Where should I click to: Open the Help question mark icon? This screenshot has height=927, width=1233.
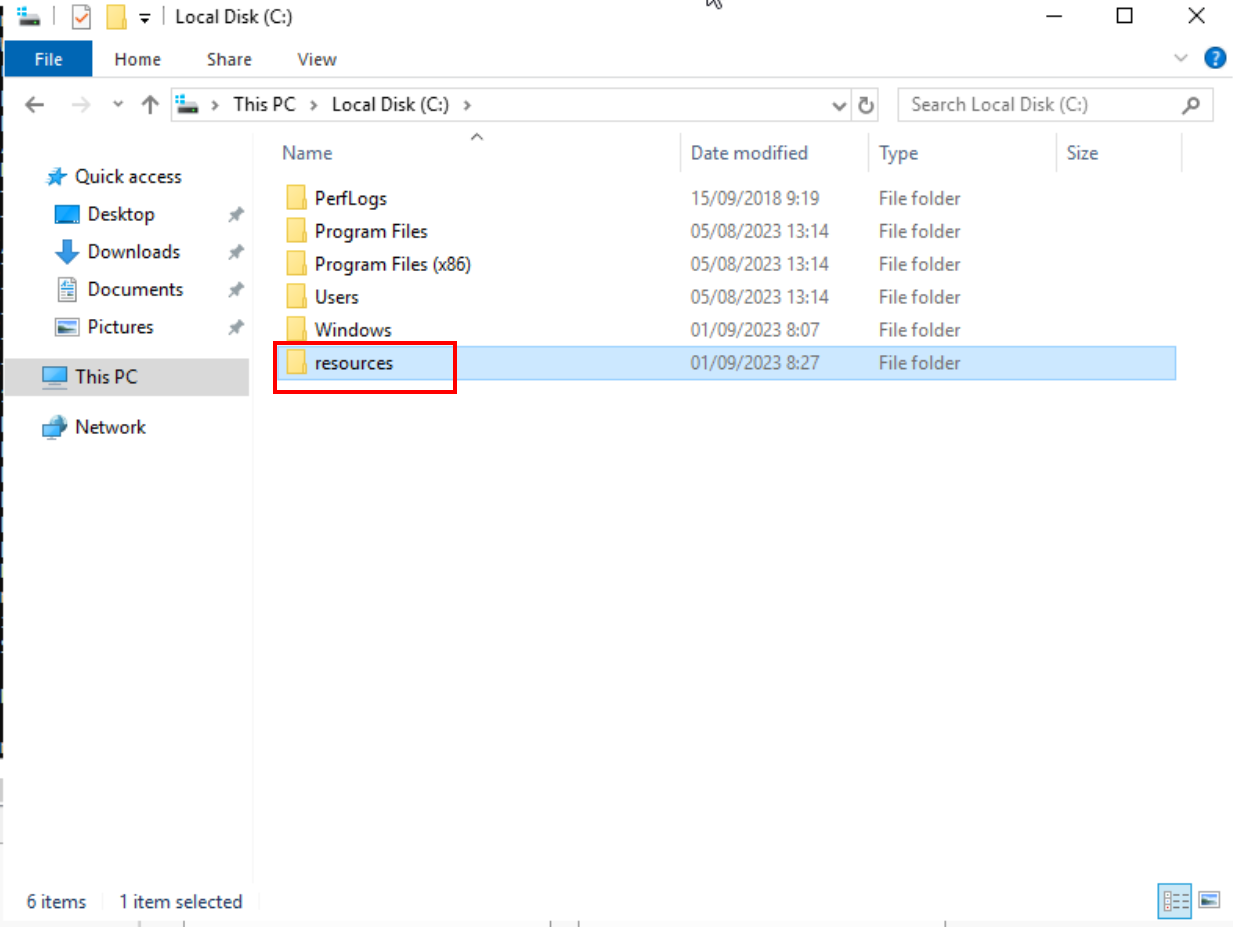click(x=1215, y=58)
